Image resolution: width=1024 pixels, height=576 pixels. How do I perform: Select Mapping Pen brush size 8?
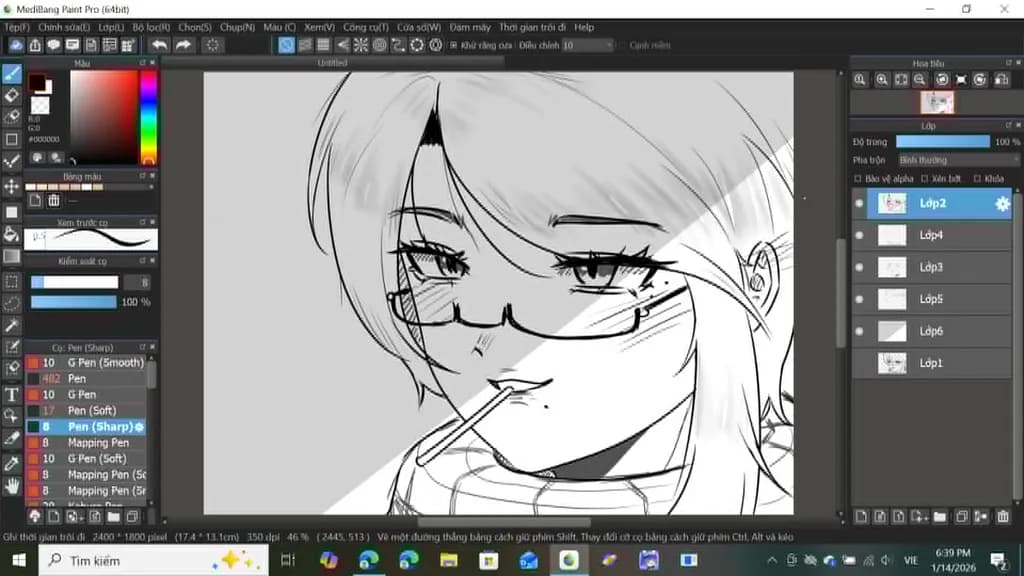pos(86,443)
